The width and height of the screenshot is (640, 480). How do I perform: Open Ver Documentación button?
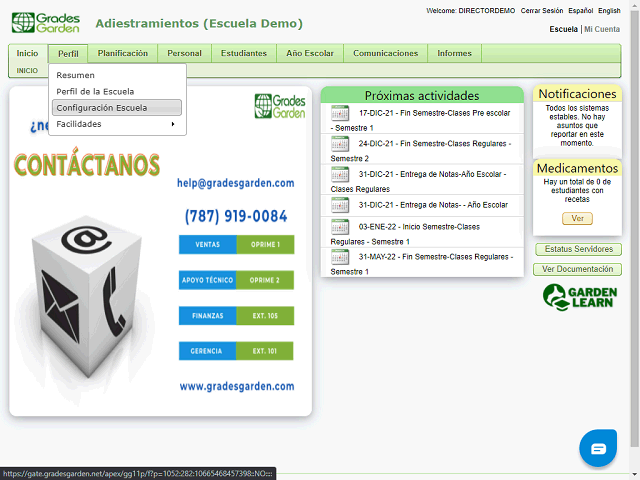point(577,269)
